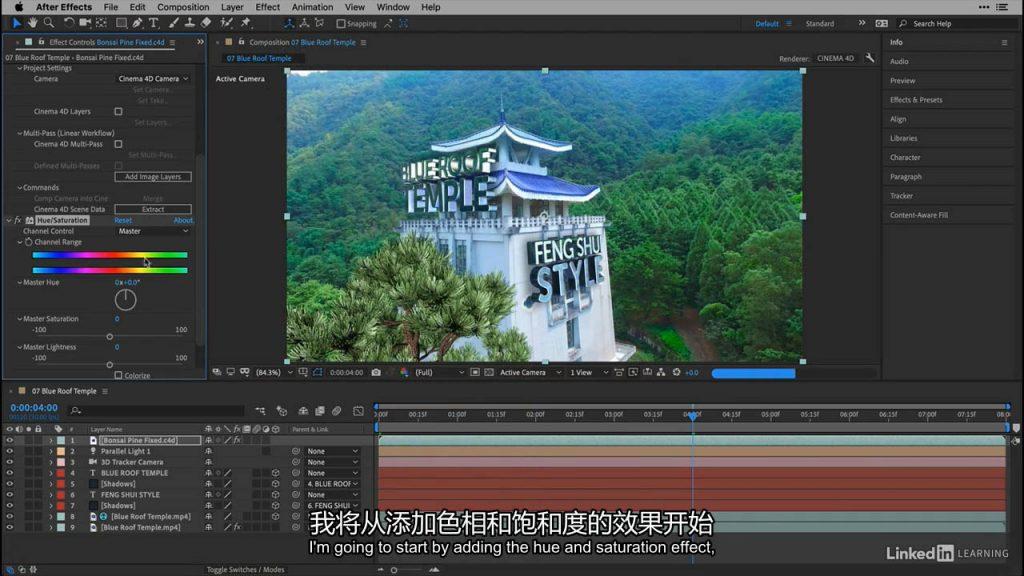Click the Local Axis Mode icon

(x=289, y=24)
